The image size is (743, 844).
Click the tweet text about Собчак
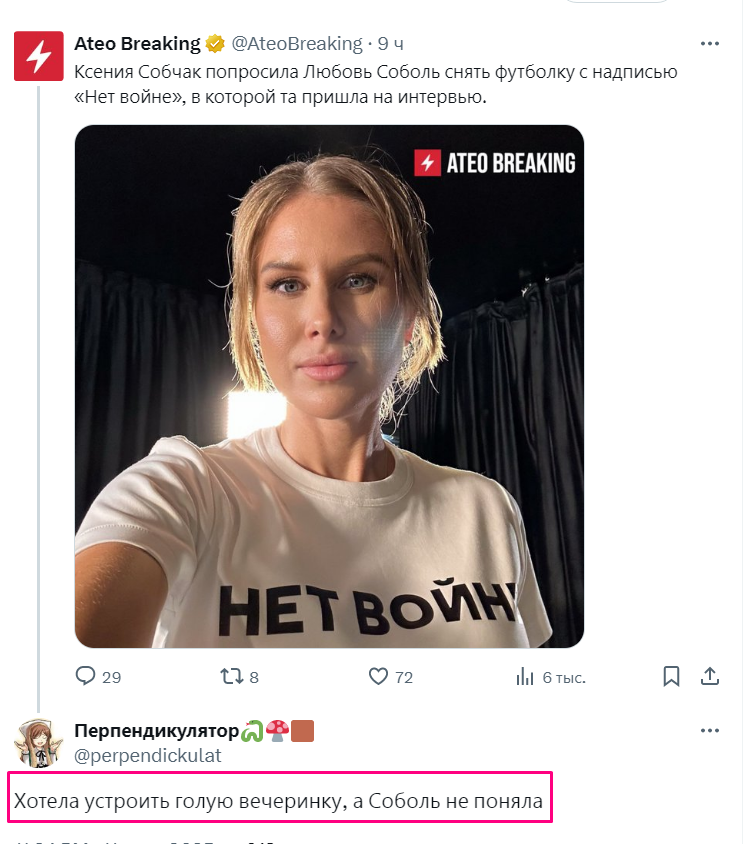tap(376, 85)
